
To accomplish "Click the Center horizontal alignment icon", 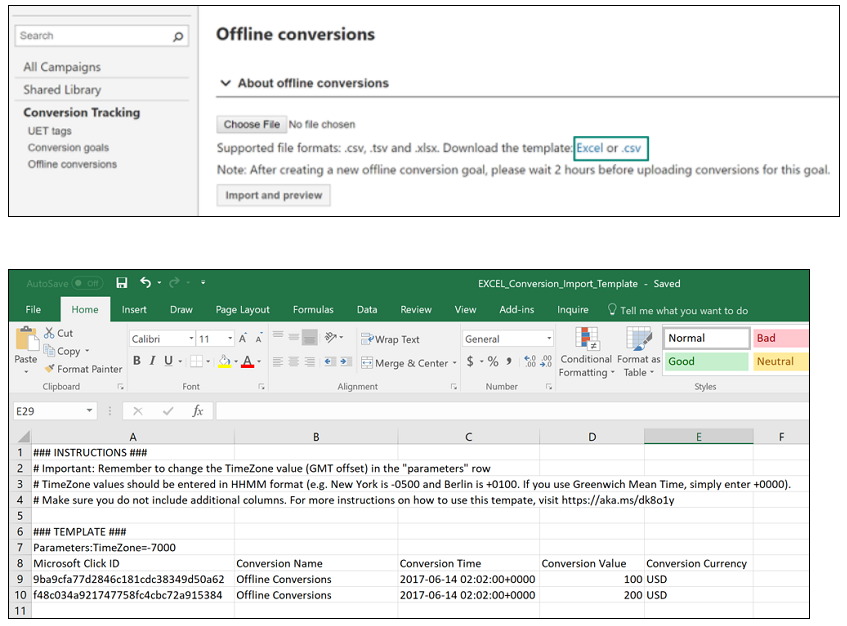I will coord(293,362).
